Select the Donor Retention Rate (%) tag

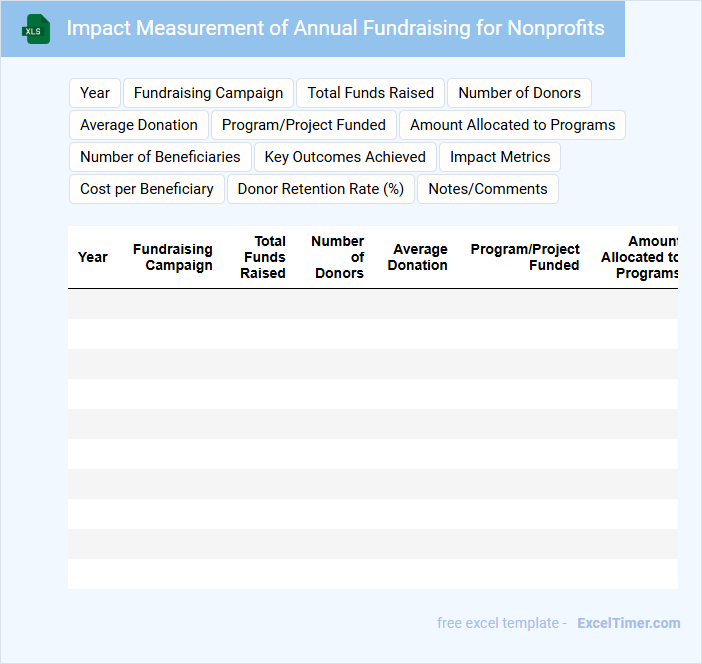(321, 189)
